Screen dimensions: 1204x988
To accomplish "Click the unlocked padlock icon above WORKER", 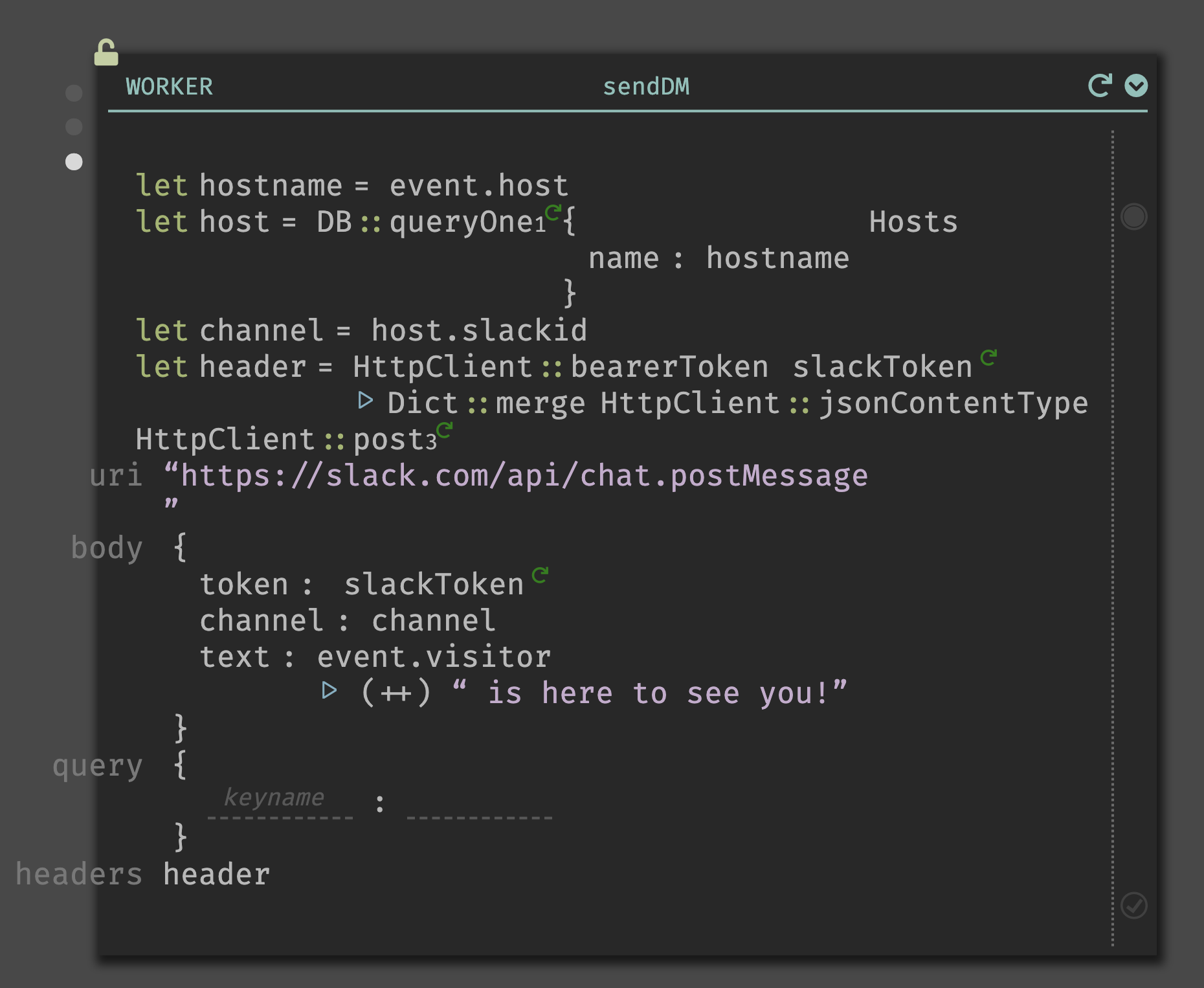I will (x=106, y=52).
